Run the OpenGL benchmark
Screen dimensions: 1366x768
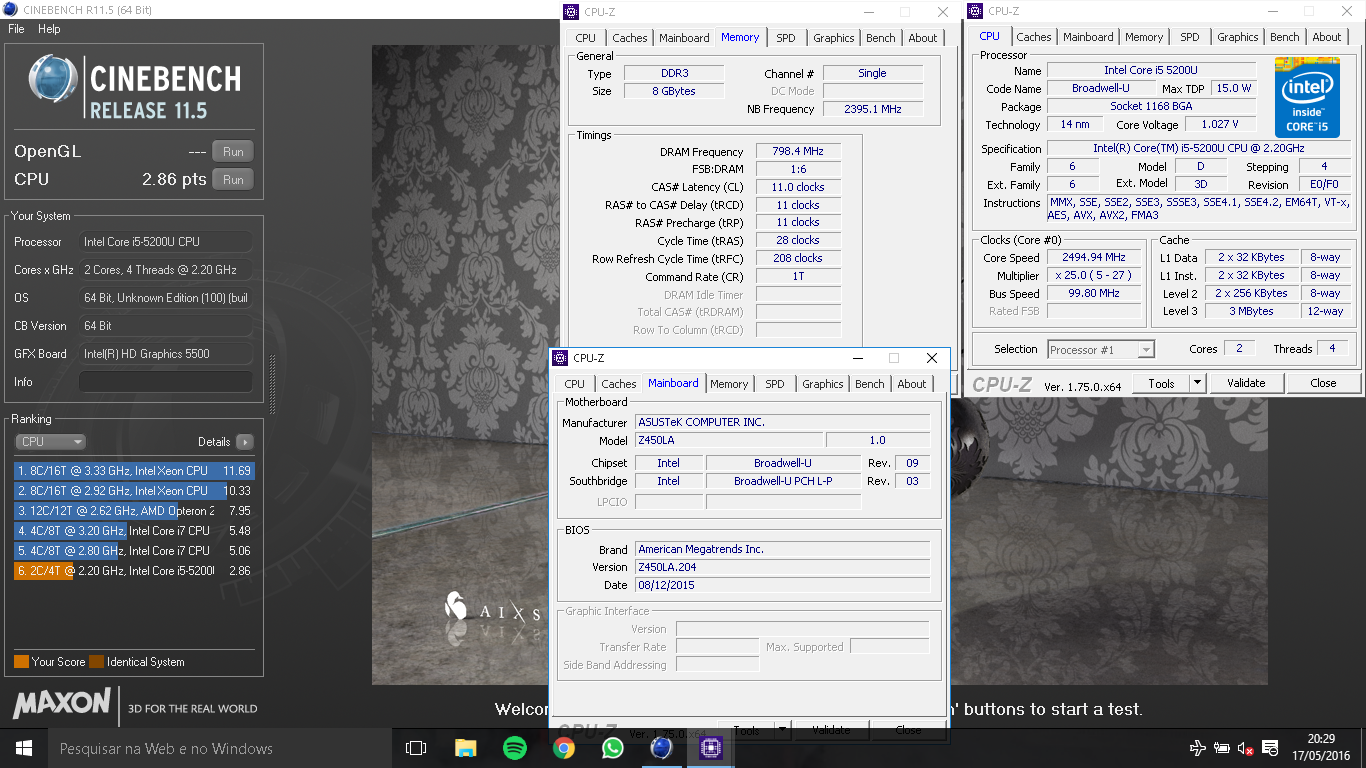[x=233, y=152]
